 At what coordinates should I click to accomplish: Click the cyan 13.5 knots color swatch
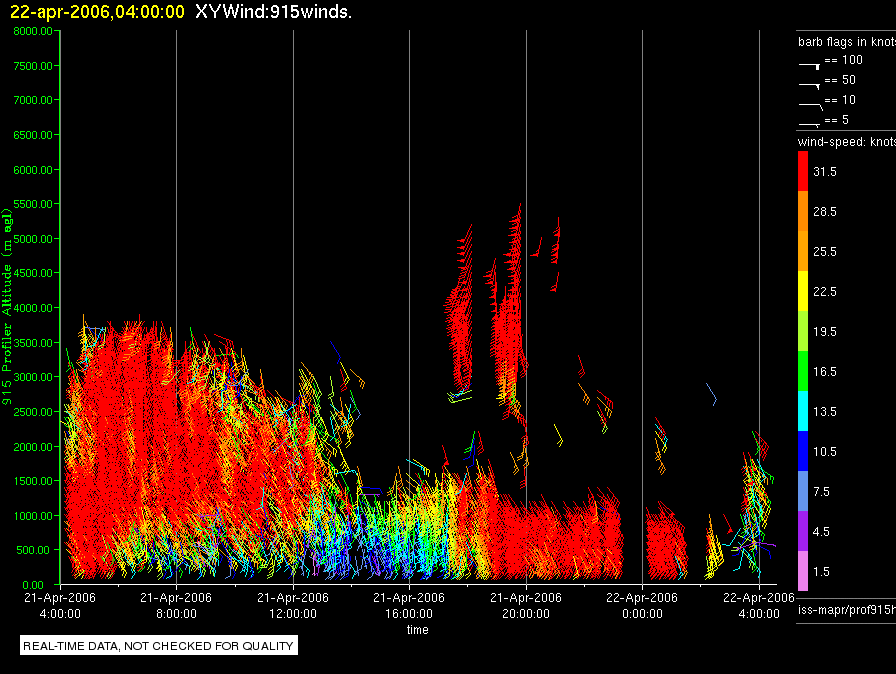click(803, 411)
